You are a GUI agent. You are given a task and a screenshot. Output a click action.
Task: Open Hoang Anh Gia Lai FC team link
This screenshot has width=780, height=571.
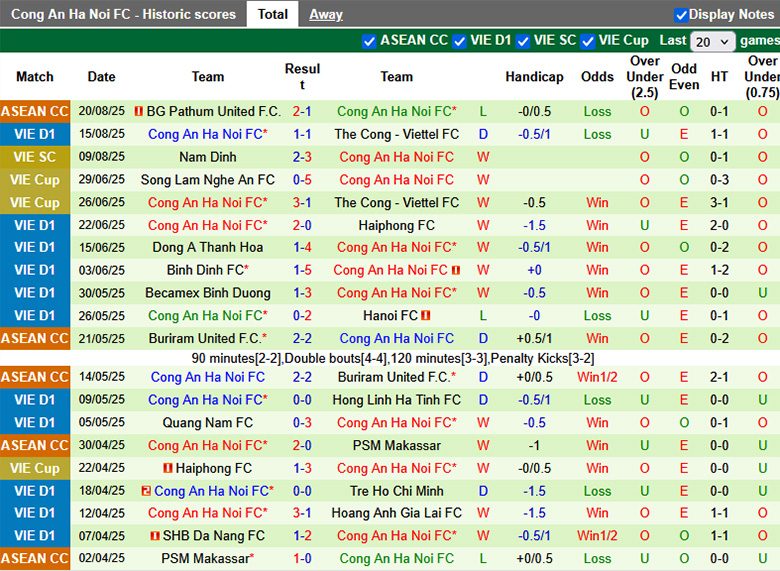396,513
